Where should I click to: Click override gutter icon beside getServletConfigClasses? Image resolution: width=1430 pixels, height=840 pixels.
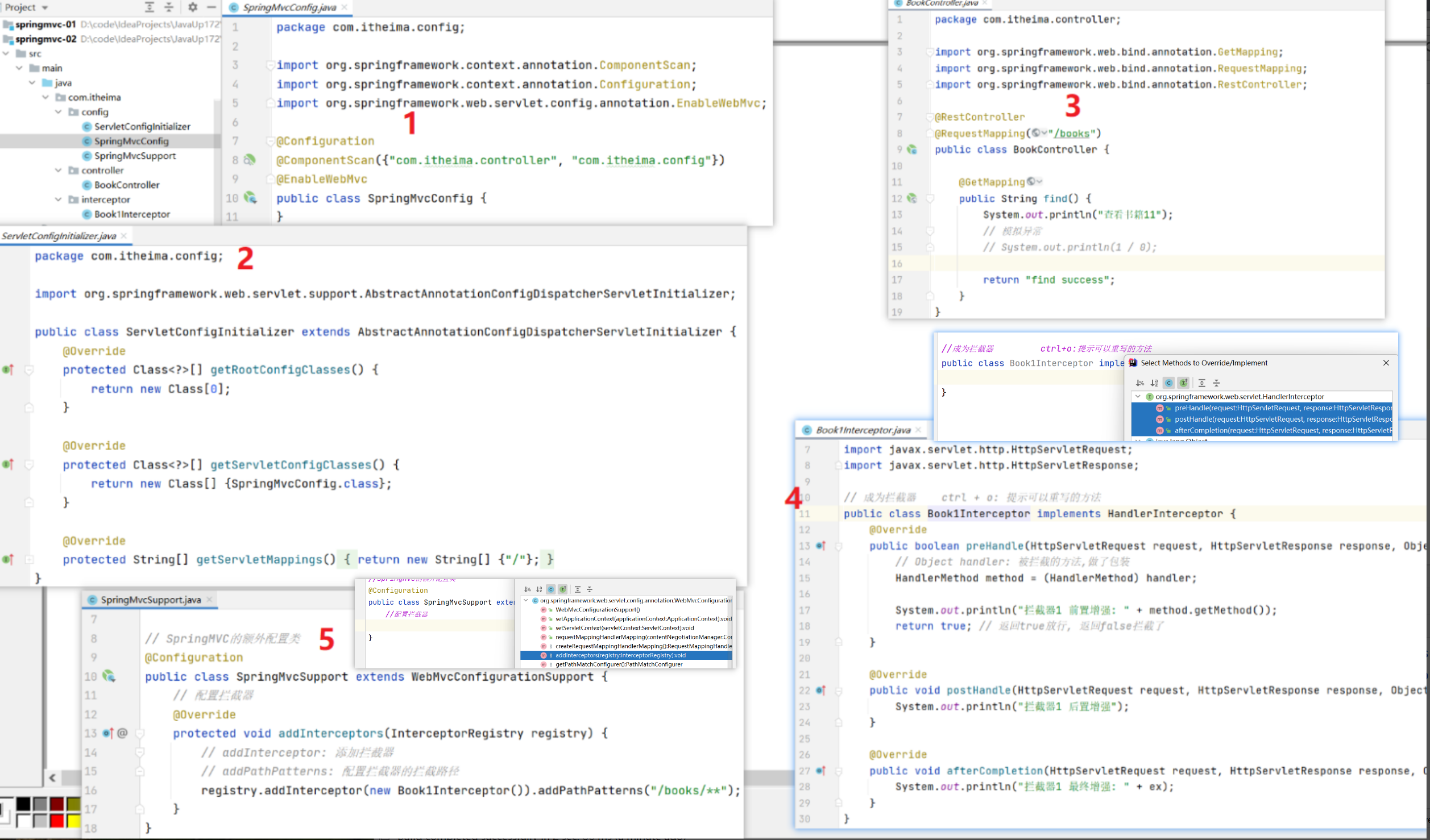[x=8, y=464]
